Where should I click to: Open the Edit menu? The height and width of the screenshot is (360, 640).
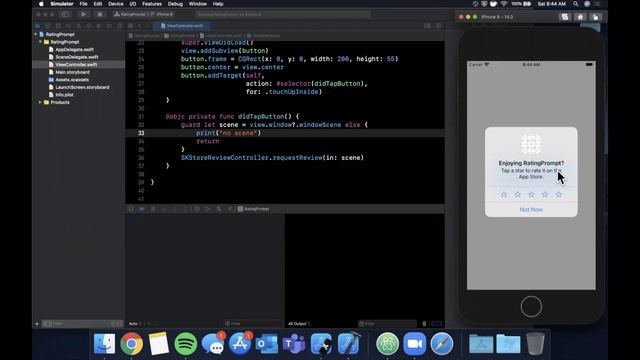pos(98,4)
